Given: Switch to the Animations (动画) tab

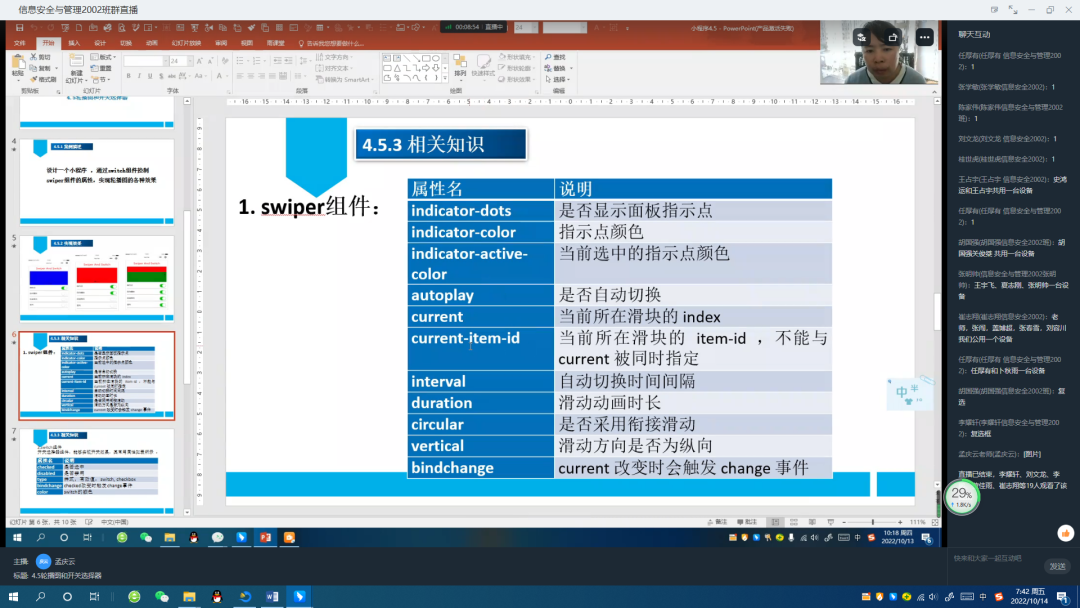Looking at the screenshot, I should click(x=152, y=43).
